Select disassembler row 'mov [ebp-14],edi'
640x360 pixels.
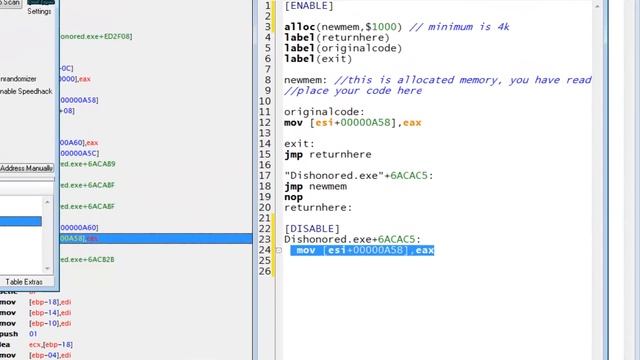pos(36,313)
